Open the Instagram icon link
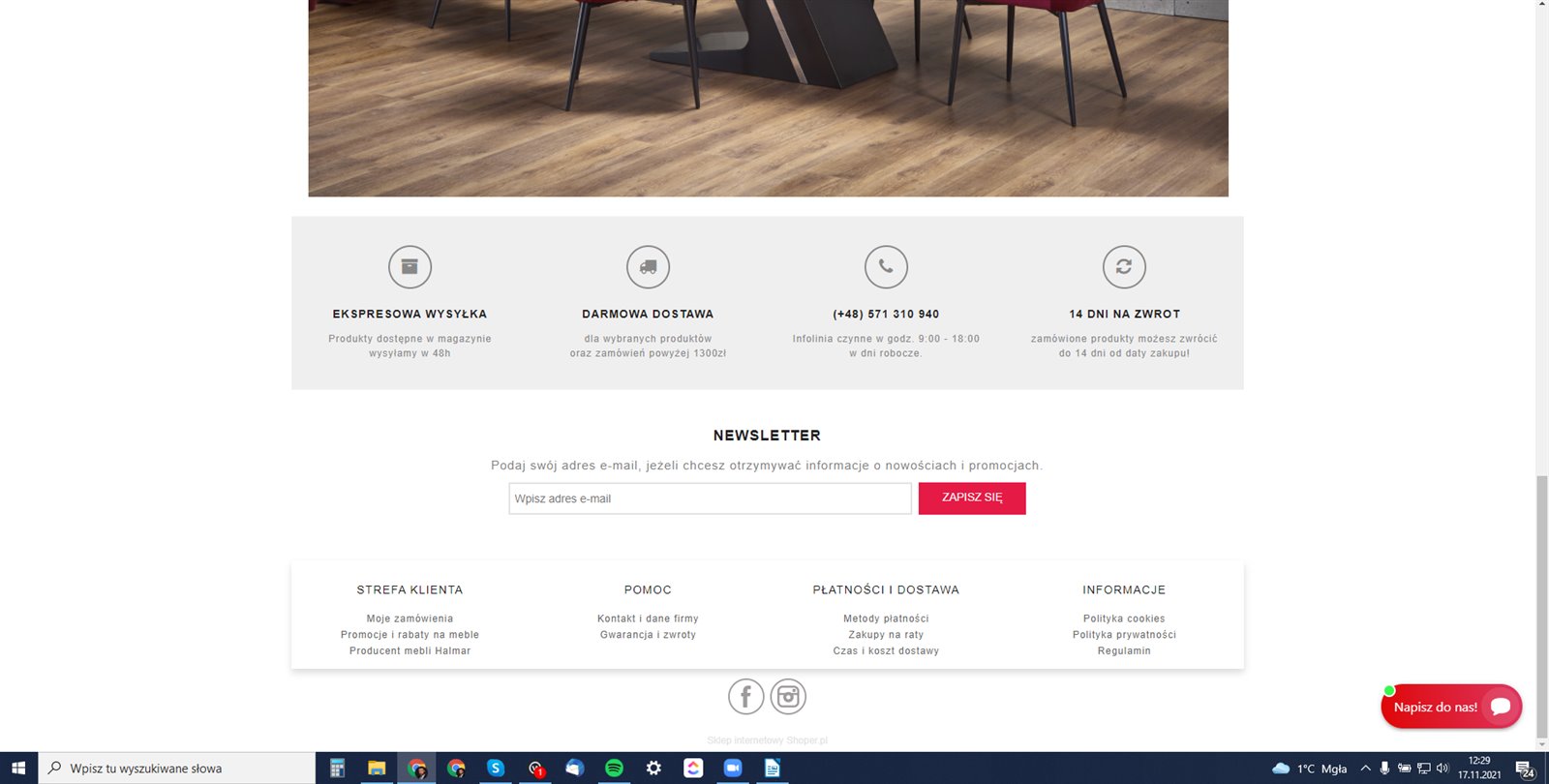Image resolution: width=1549 pixels, height=784 pixels. pos(788,697)
